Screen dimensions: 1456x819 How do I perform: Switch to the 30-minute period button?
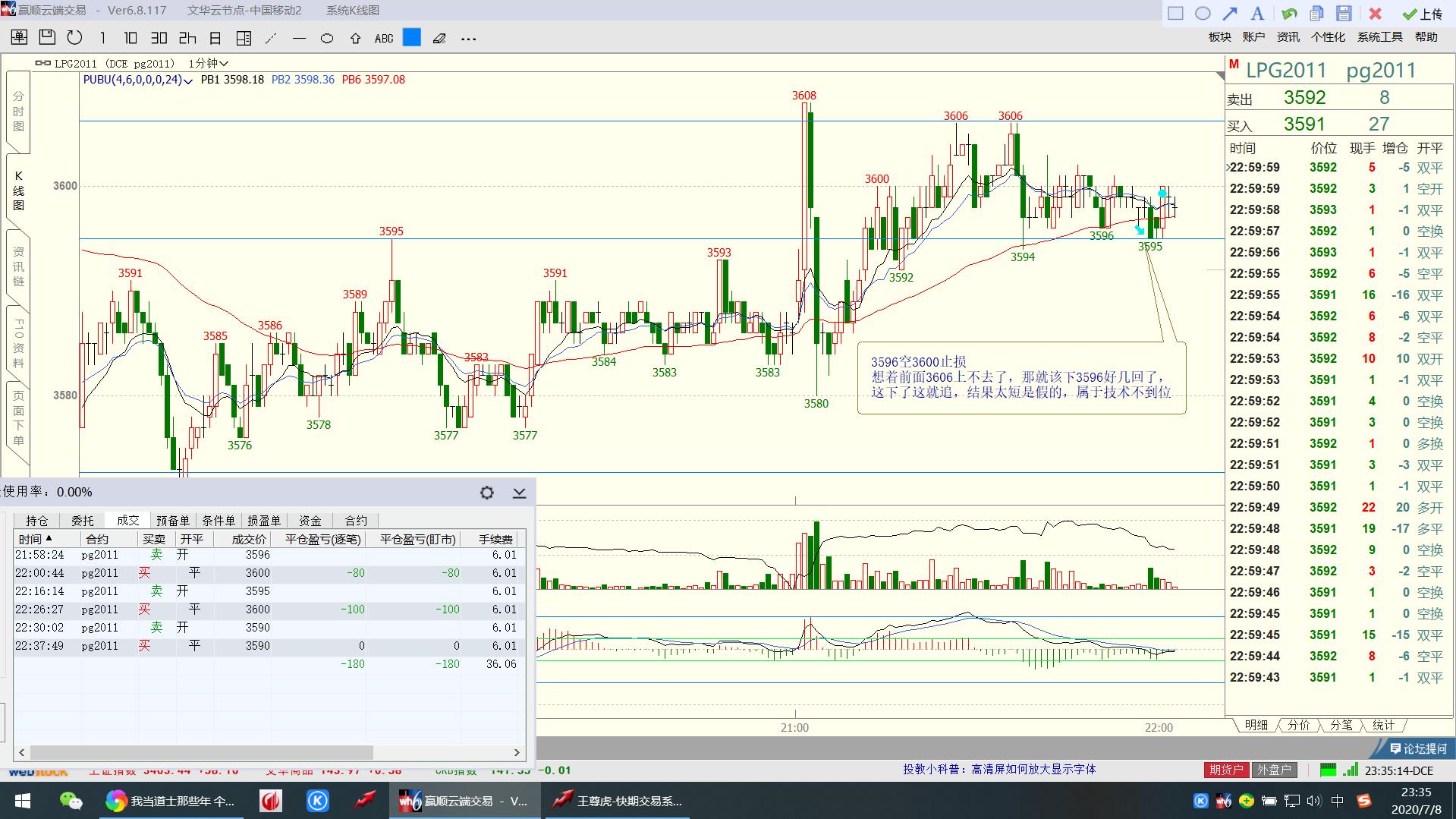click(159, 37)
